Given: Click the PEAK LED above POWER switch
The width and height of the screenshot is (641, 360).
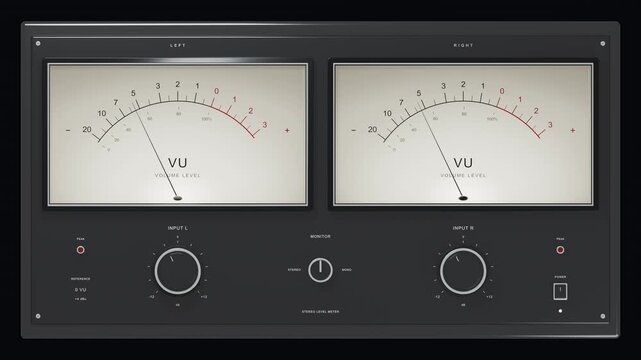Looking at the screenshot, I should point(560,250).
